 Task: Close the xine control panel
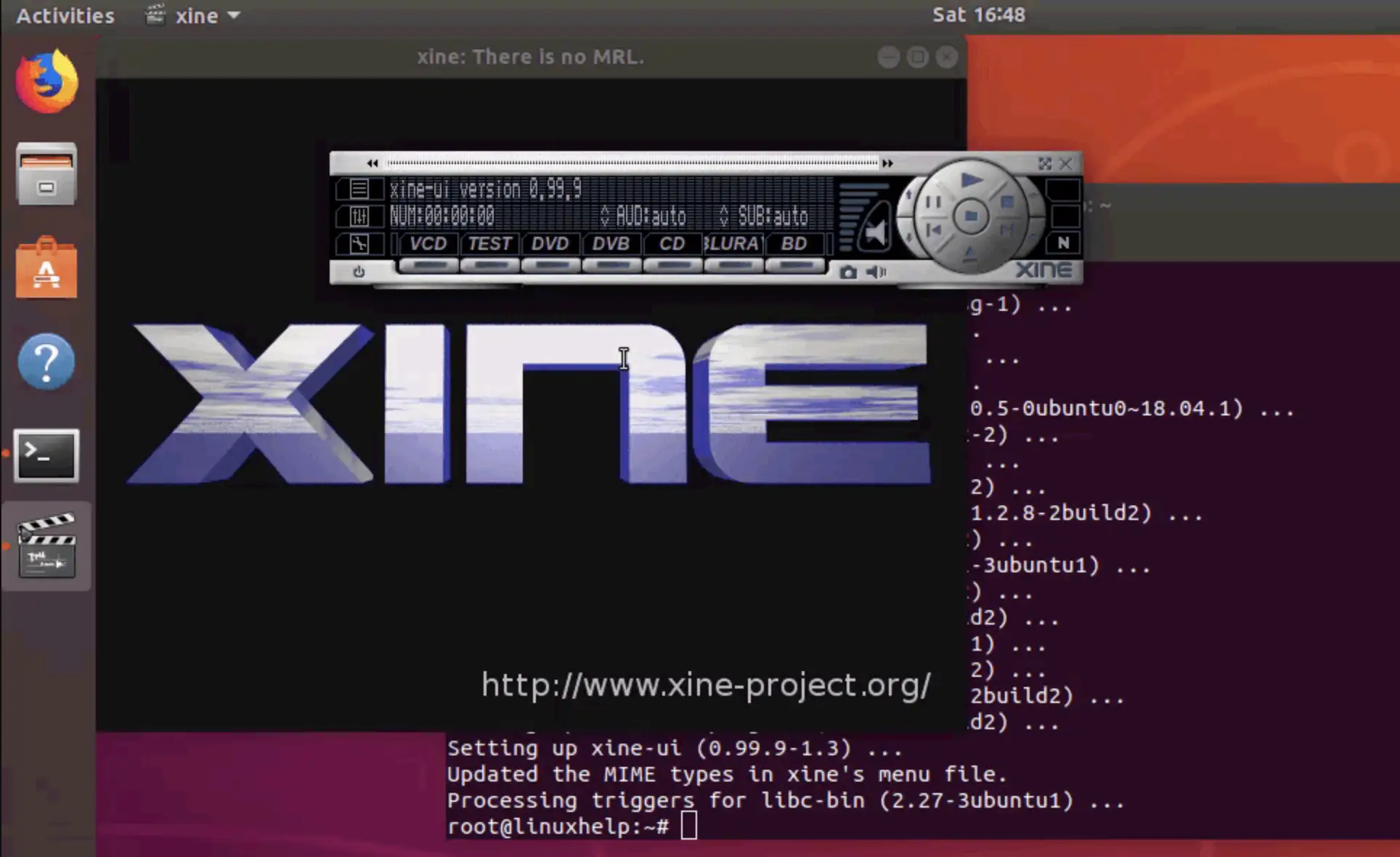pyautogui.click(x=1065, y=163)
